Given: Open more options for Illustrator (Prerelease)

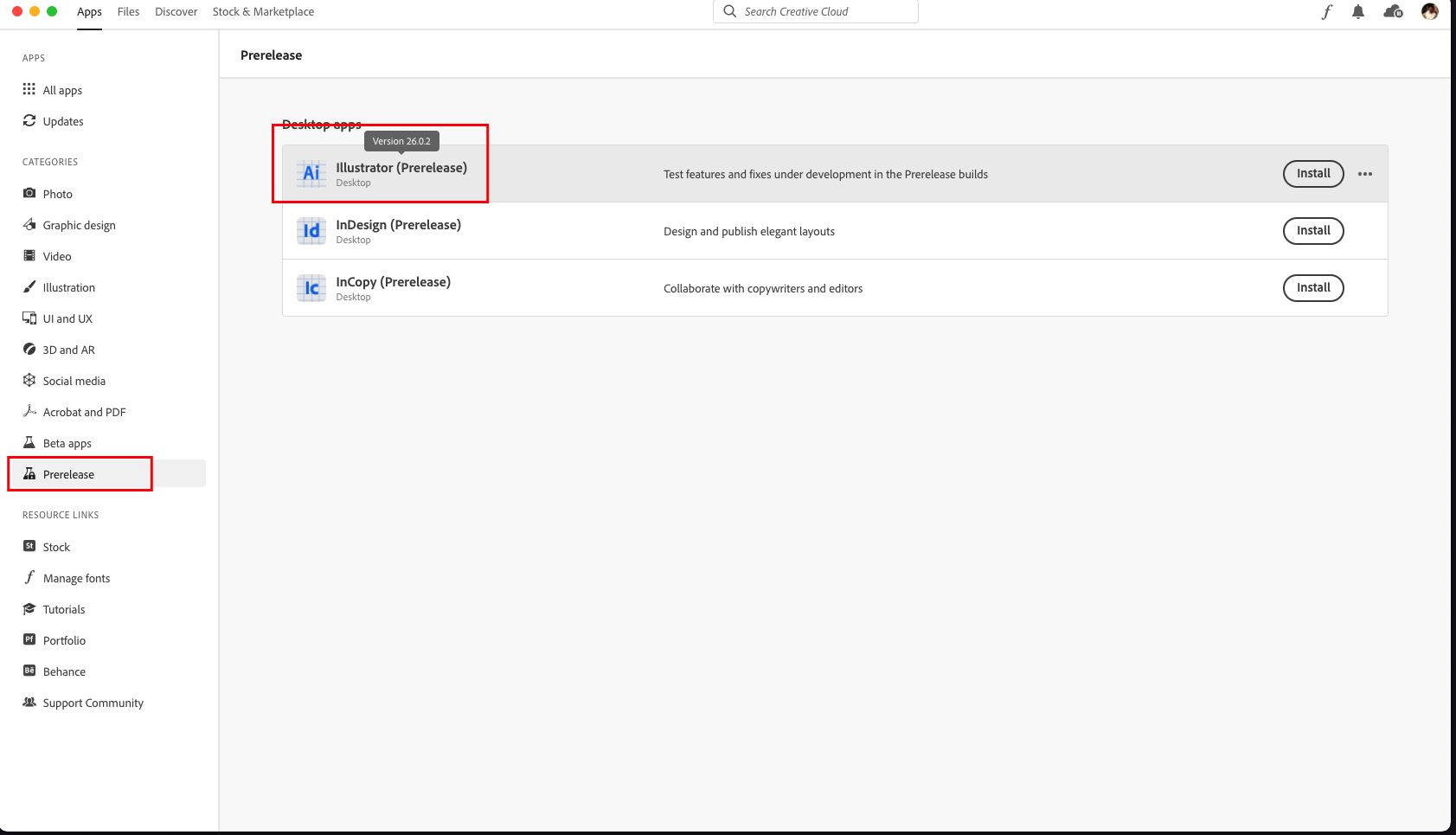Looking at the screenshot, I should click(1365, 174).
